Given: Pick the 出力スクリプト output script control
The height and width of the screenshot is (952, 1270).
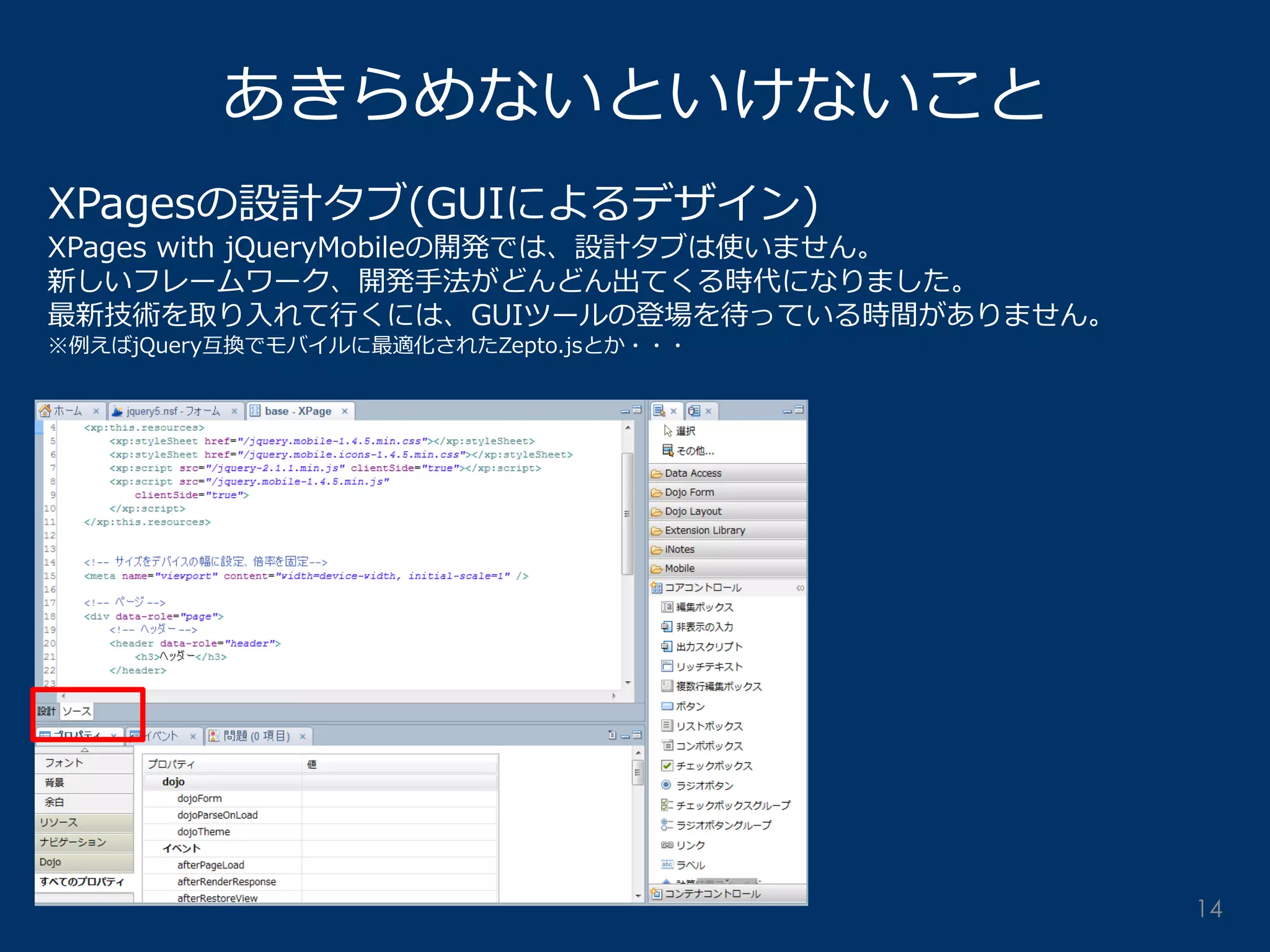Looking at the screenshot, I should (702, 646).
